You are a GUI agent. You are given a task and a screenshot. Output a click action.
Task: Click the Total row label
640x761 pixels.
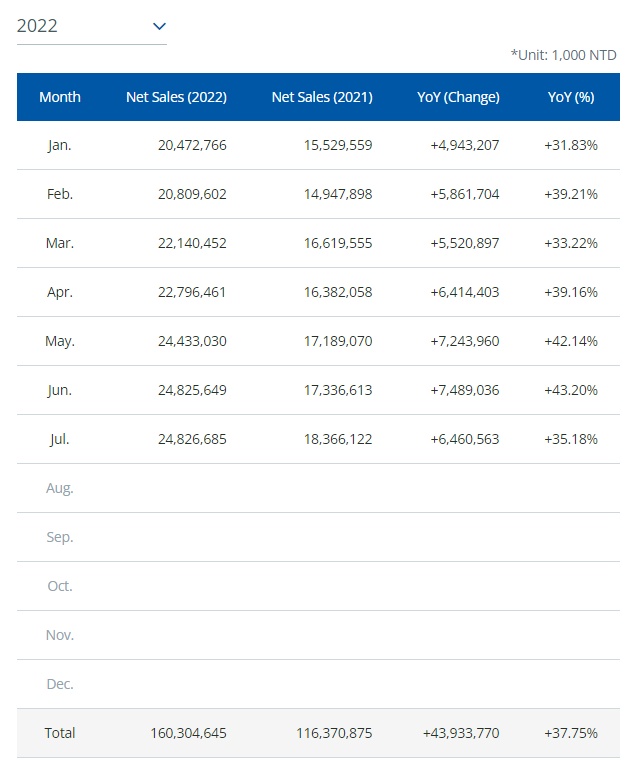60,733
